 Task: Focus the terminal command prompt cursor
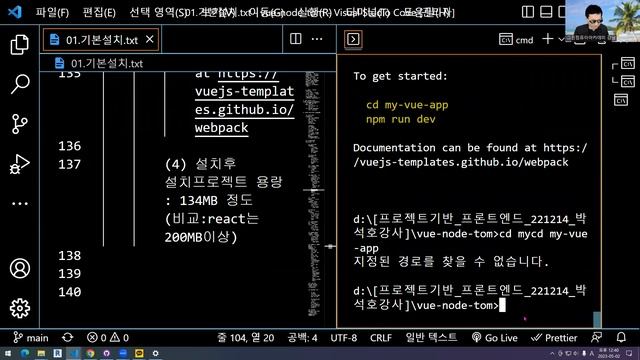502,305
